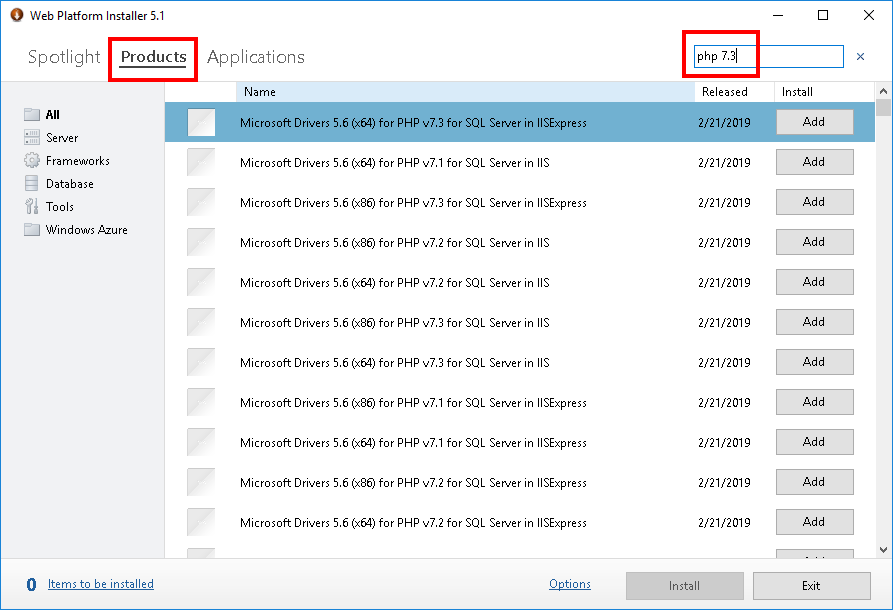Select row Drivers 5.6 (x64) PHP v7.1 IIS
Screen dimensions: 893x610
point(519,162)
